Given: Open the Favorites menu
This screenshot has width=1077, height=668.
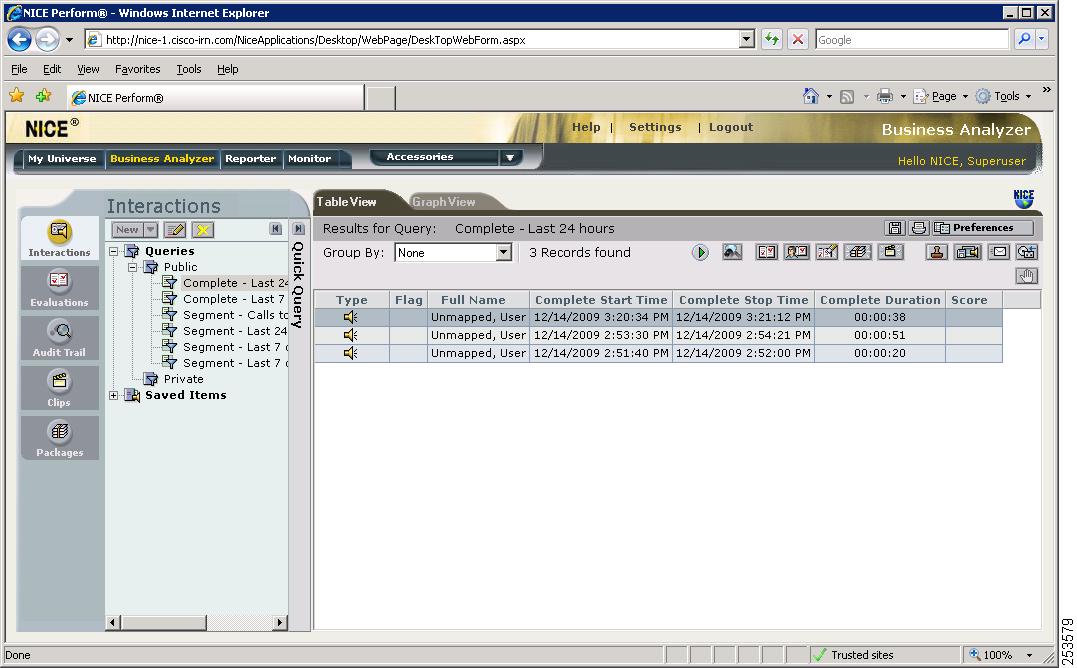Looking at the screenshot, I should click(137, 69).
